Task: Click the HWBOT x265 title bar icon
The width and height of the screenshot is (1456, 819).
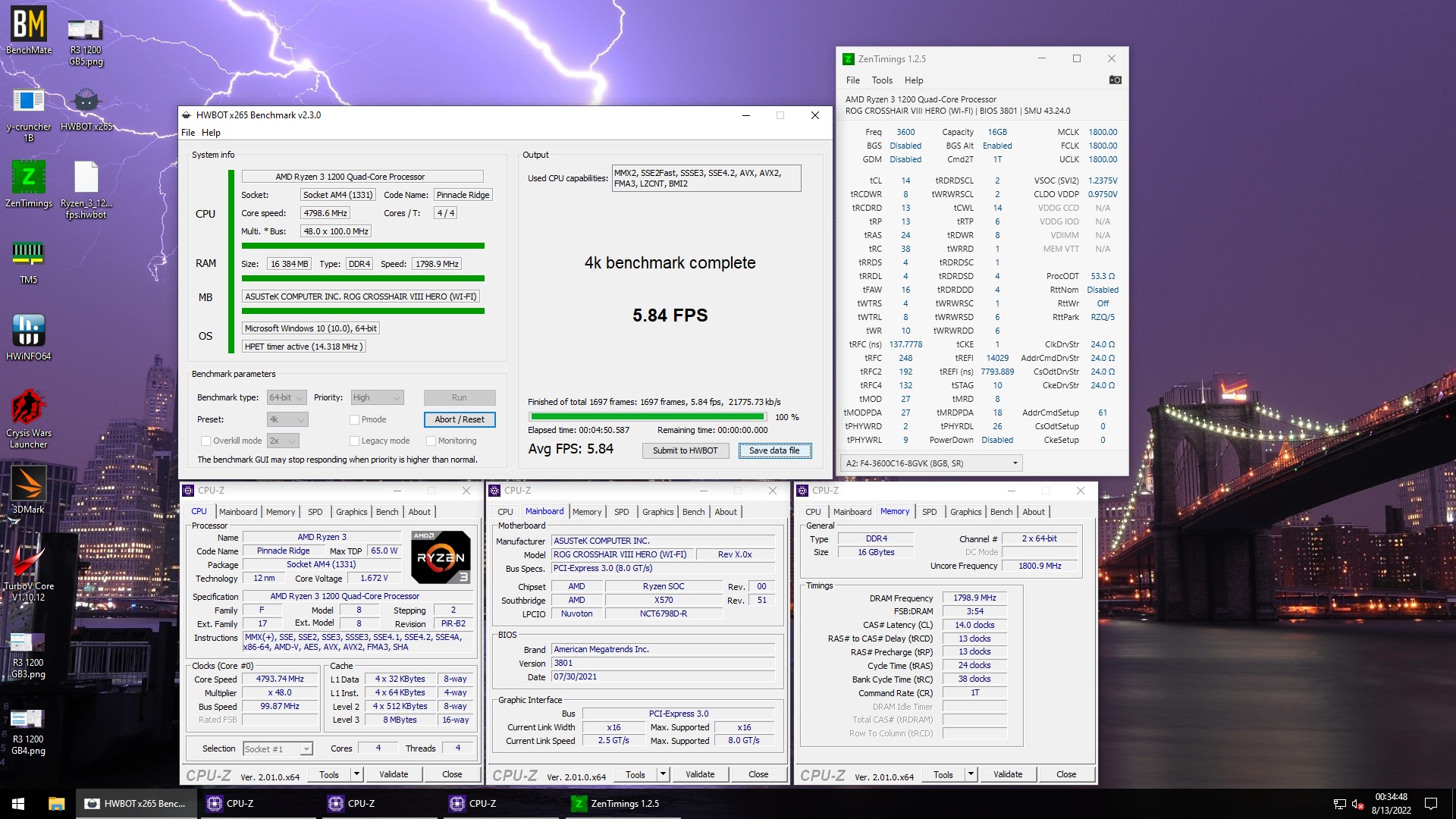Action: coord(187,115)
